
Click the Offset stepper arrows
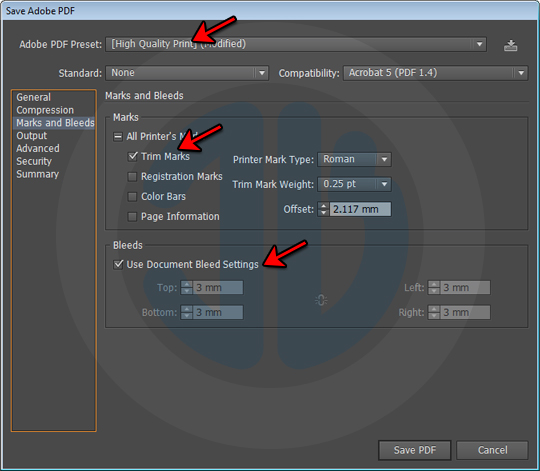coord(323,209)
